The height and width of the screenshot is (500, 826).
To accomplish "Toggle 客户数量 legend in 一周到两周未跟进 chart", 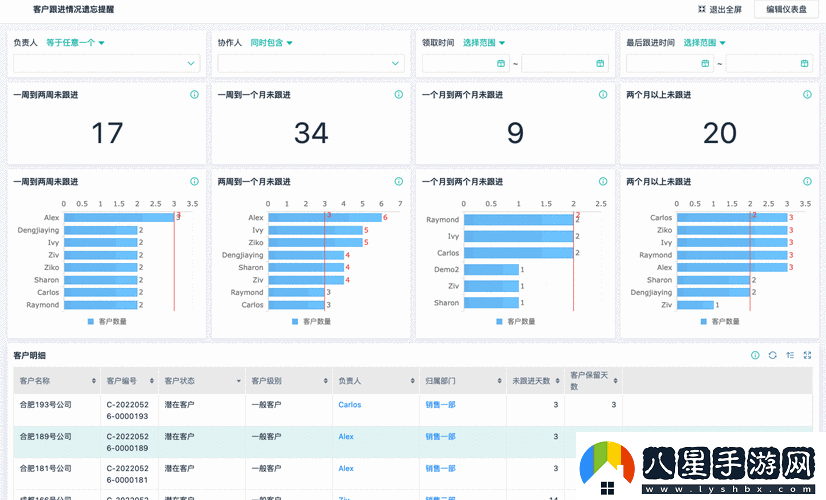I will (x=107, y=321).
